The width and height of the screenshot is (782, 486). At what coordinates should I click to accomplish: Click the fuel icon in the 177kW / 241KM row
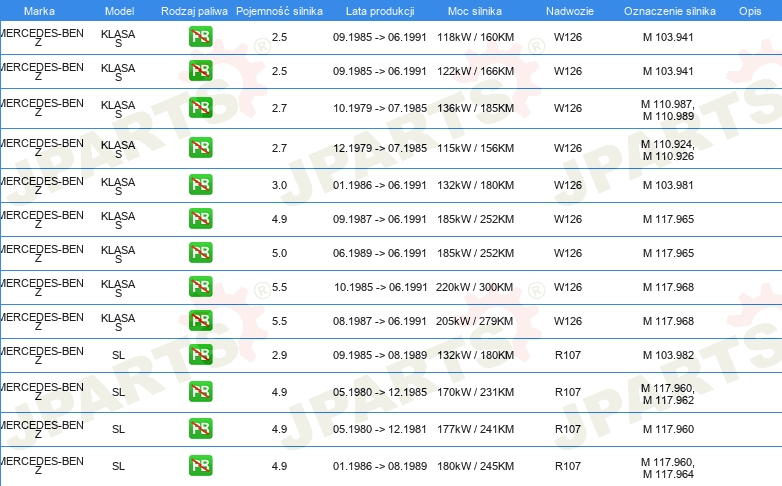[x=200, y=428]
